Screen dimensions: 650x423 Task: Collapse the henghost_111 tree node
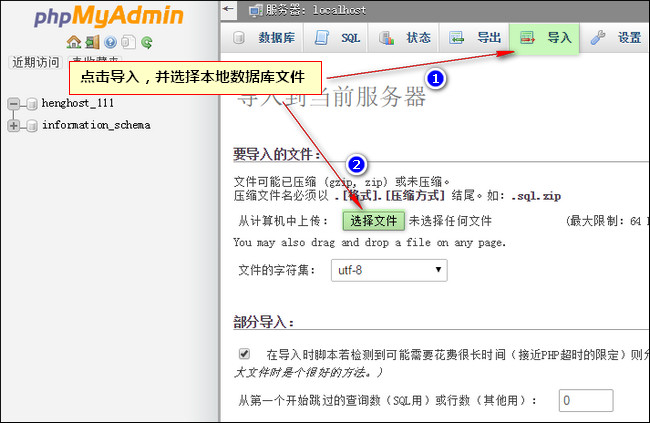(14, 103)
